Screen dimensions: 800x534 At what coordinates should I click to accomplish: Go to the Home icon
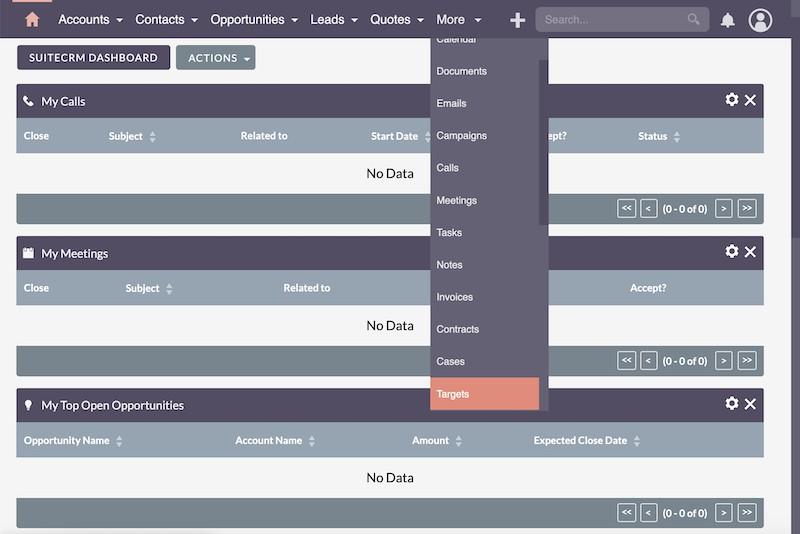(32, 19)
